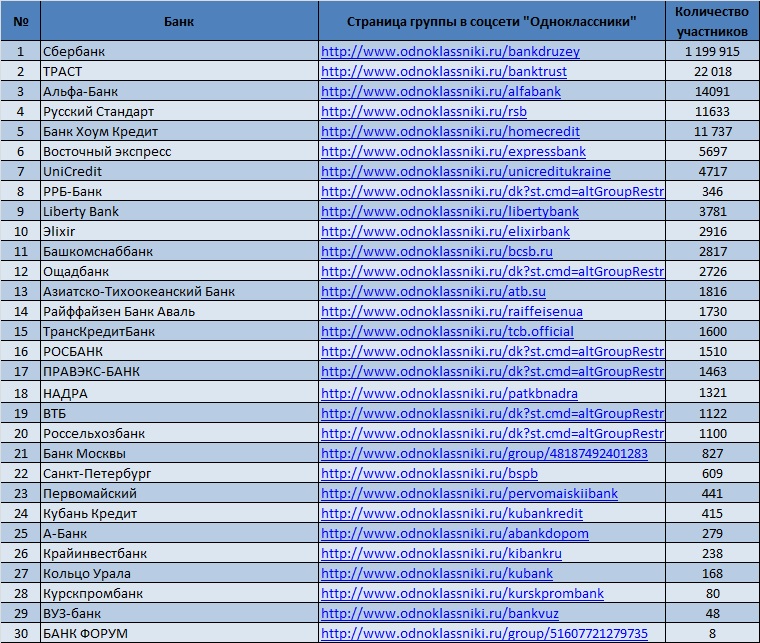The image size is (760, 643).
Task: Select the Банк Хоум Кредит cell
Action: (179, 131)
